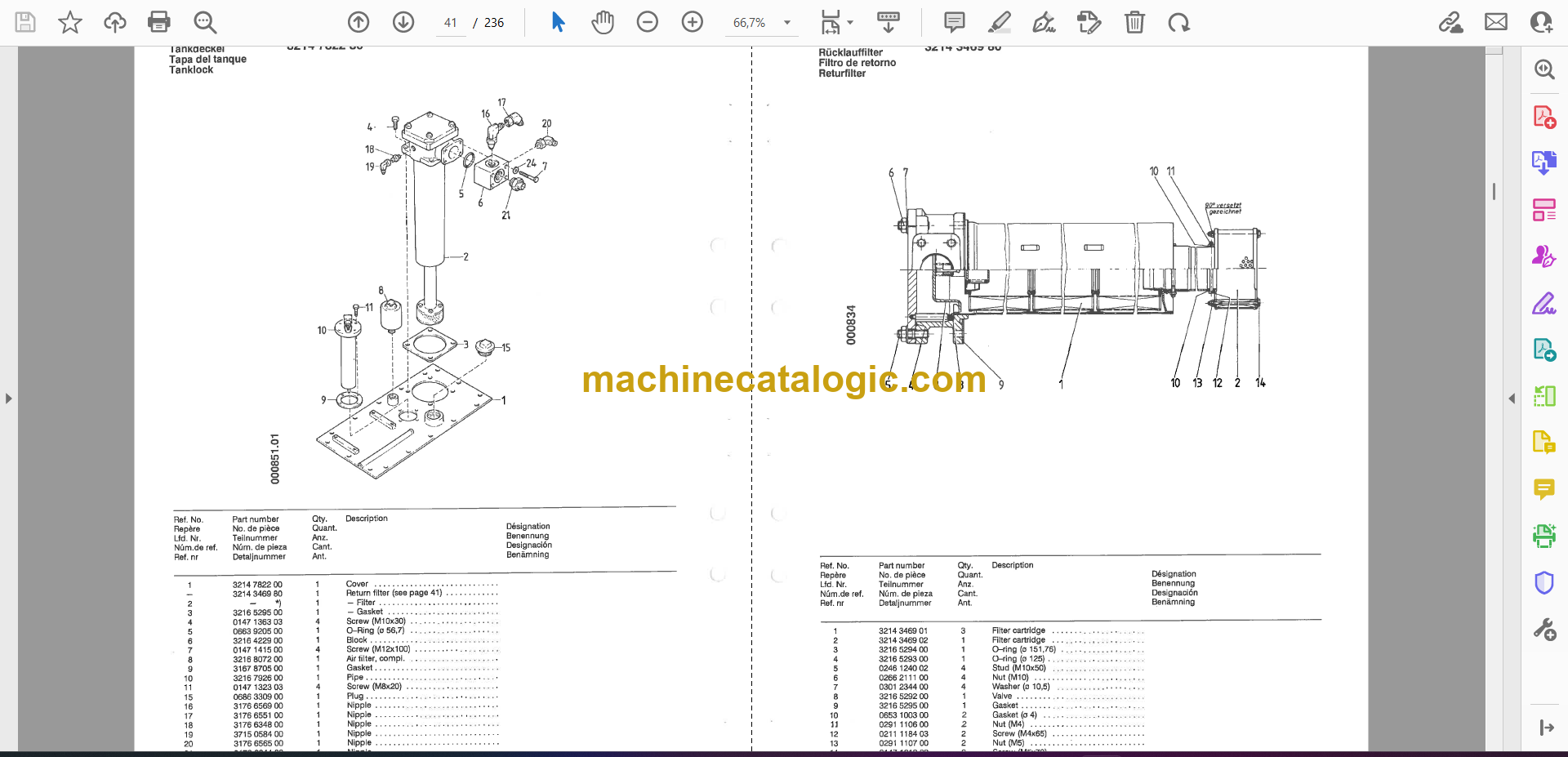Open the Create PDF tool

pos(1544,117)
